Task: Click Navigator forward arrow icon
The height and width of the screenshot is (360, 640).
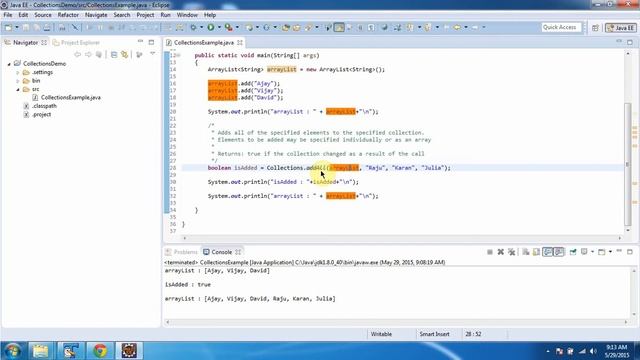Action: pyautogui.click(x=88, y=54)
